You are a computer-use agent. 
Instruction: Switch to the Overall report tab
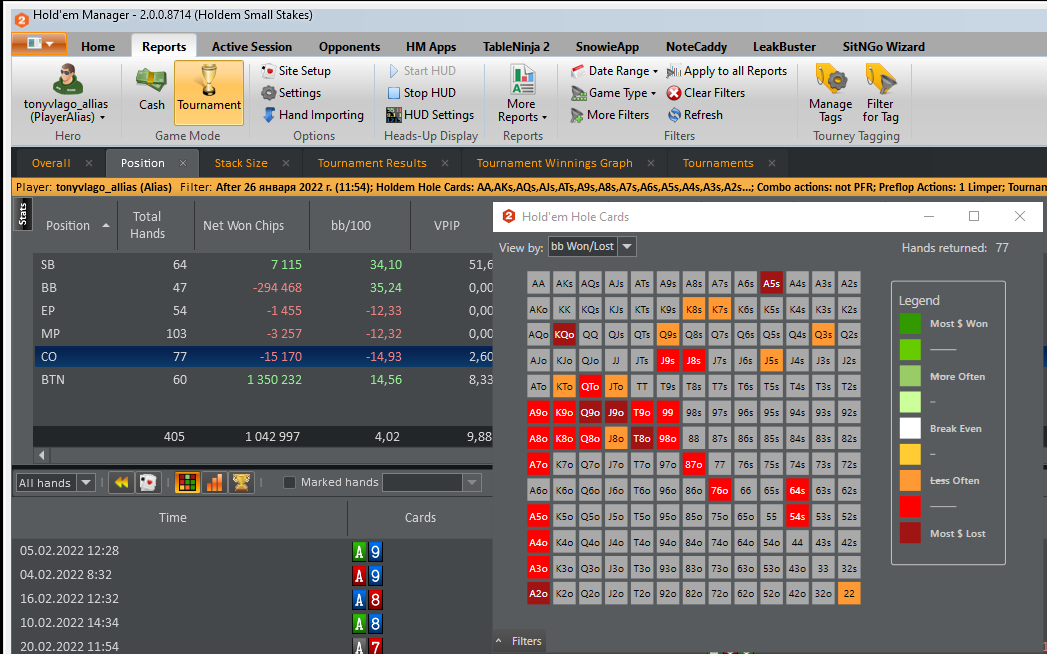click(x=51, y=163)
